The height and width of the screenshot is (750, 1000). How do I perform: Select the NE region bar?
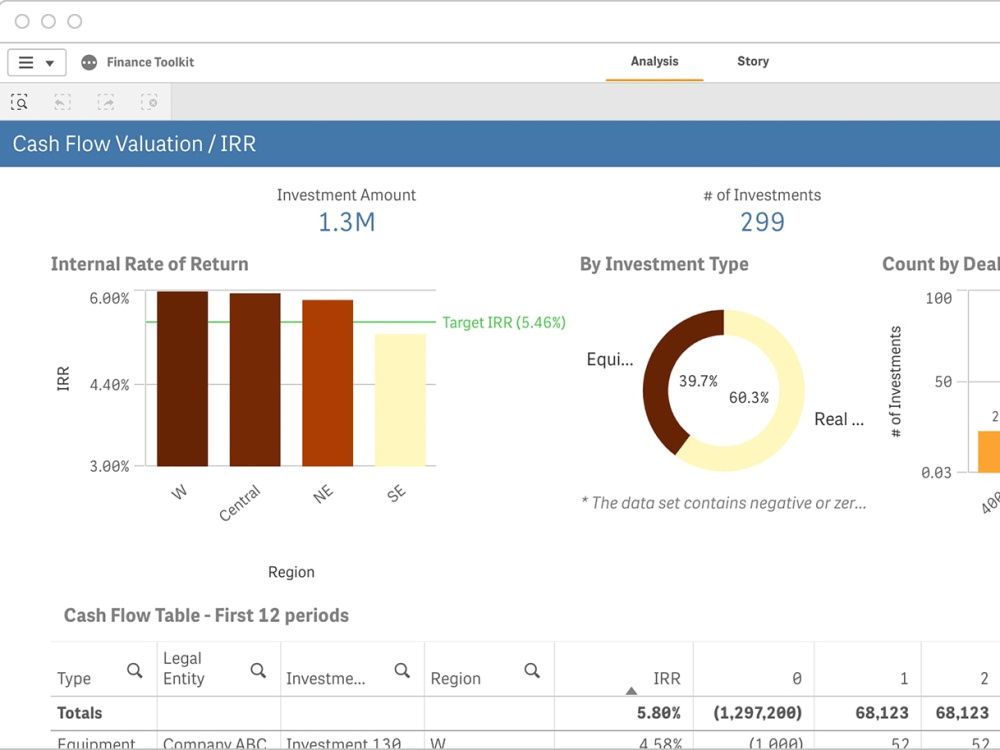[x=328, y=383]
